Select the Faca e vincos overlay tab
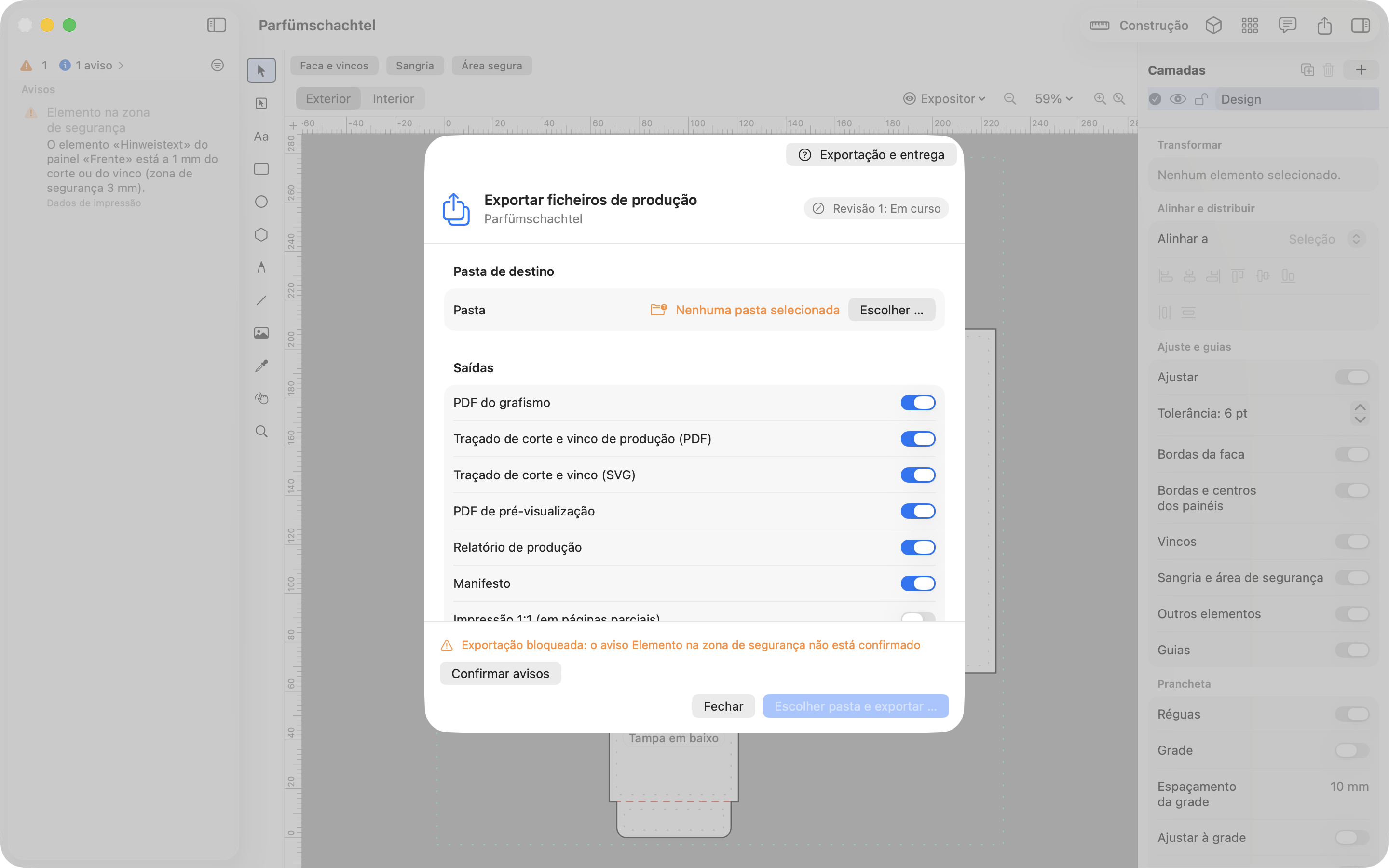Screen dimensions: 1389x868 (x=334, y=66)
